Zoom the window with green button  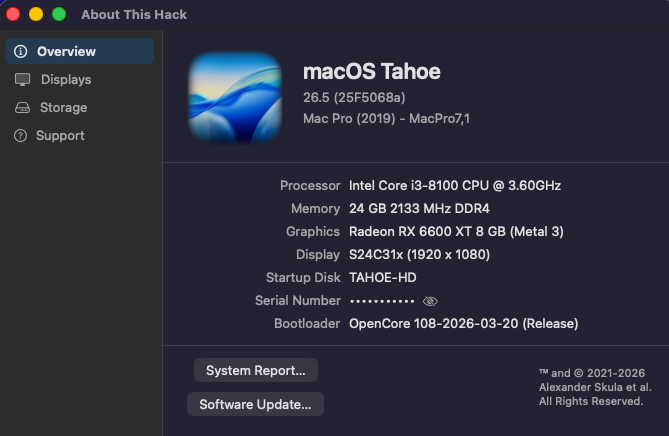click(x=59, y=14)
